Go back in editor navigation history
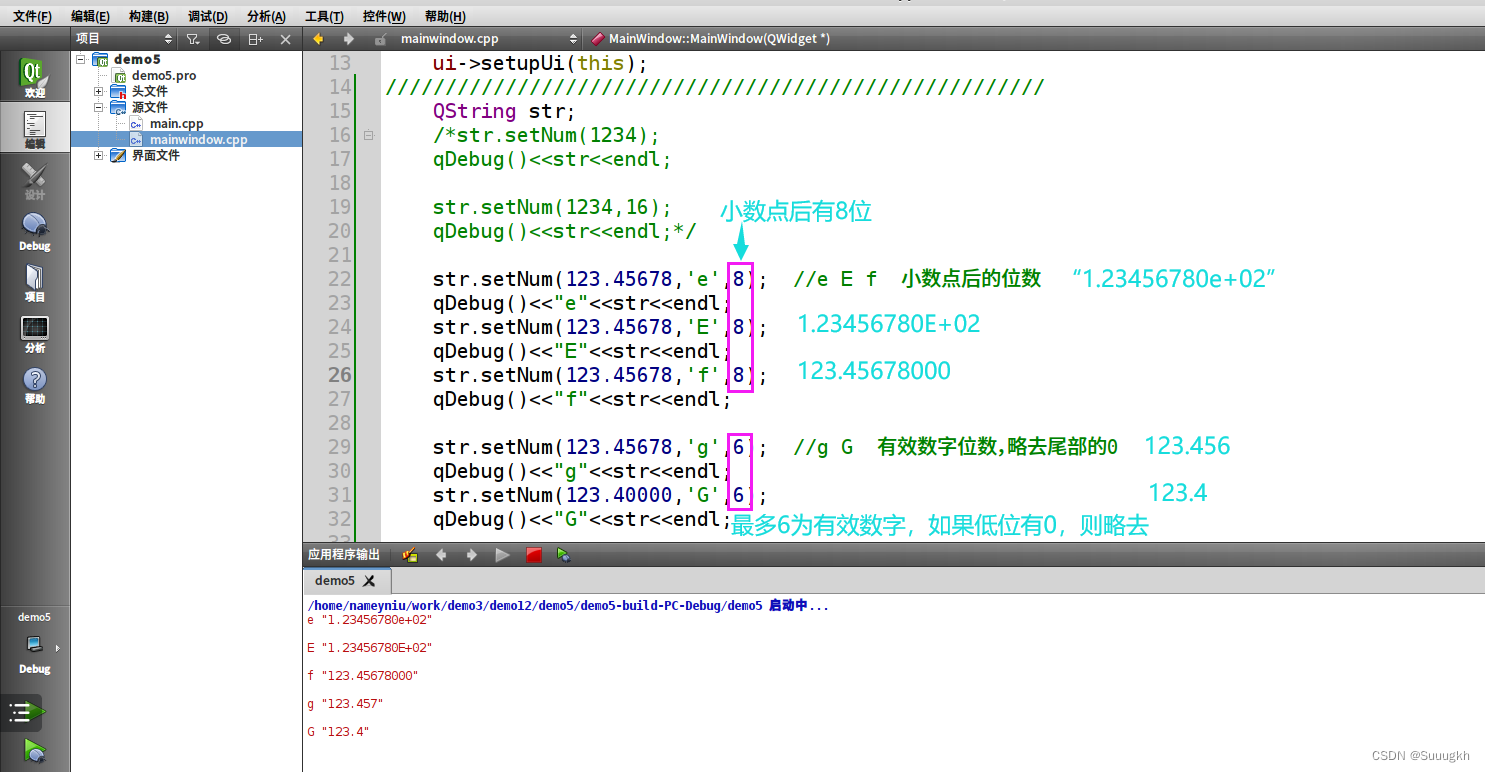Image resolution: width=1485 pixels, height=772 pixels. (x=319, y=39)
